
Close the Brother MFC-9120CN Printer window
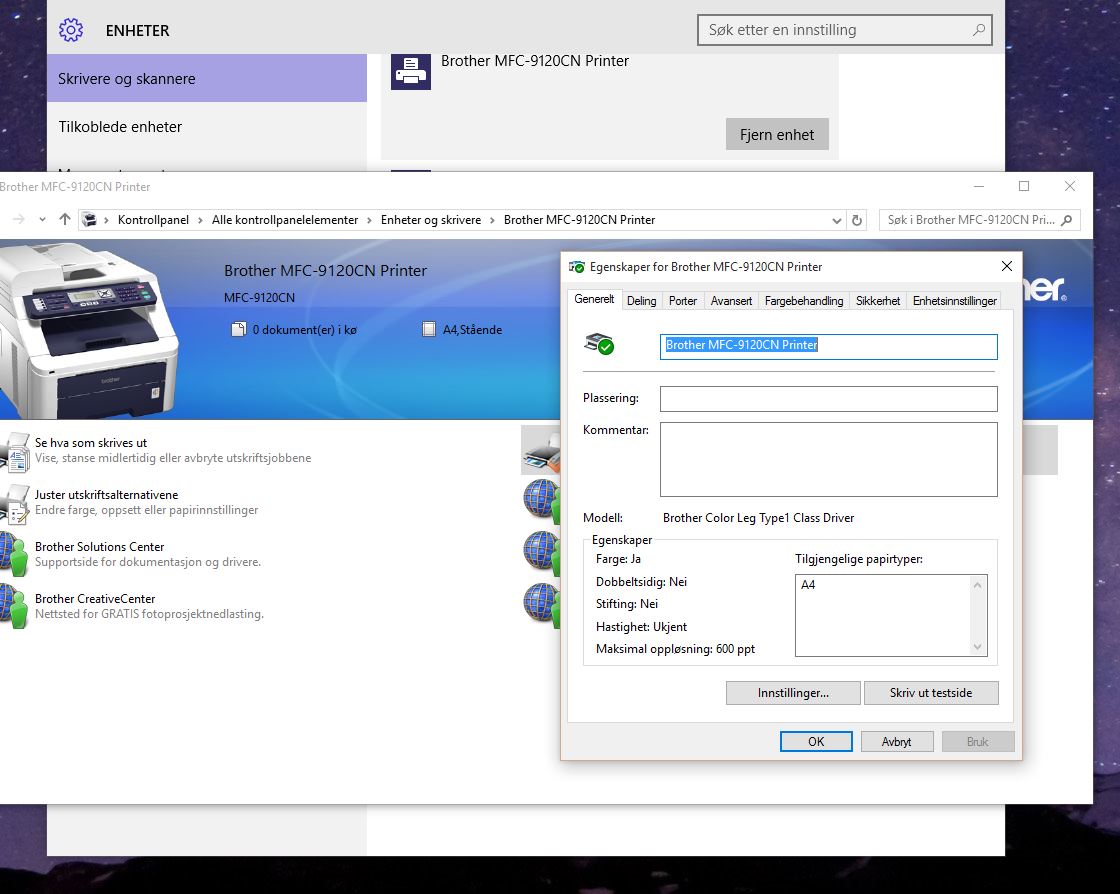tap(1069, 186)
